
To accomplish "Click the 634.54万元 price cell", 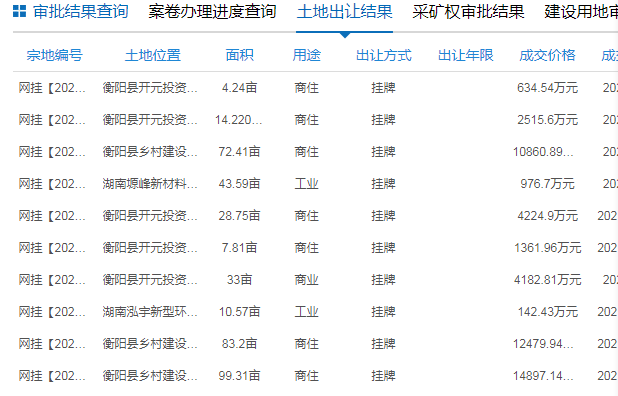I will pos(547,87).
